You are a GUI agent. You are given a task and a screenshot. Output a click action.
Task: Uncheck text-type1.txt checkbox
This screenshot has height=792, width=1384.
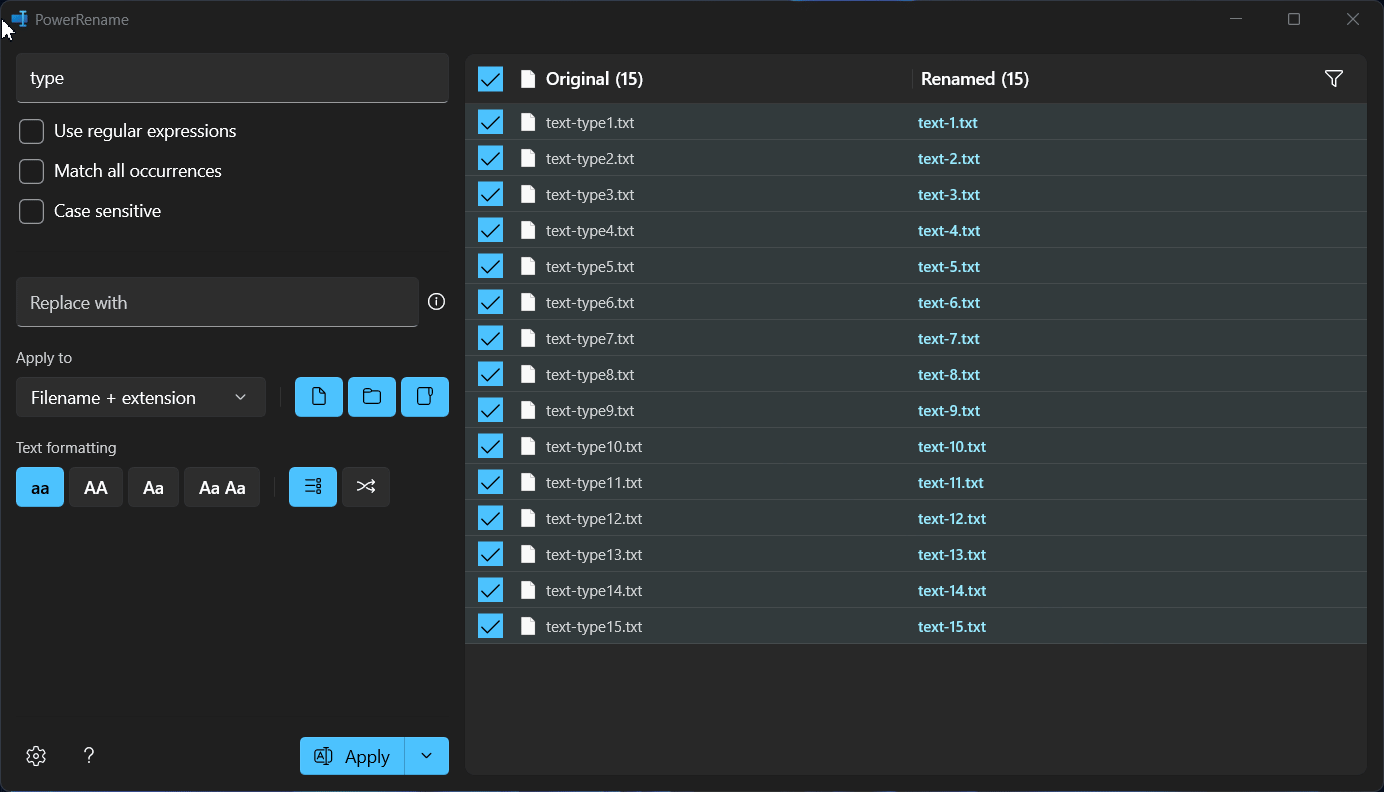point(490,122)
